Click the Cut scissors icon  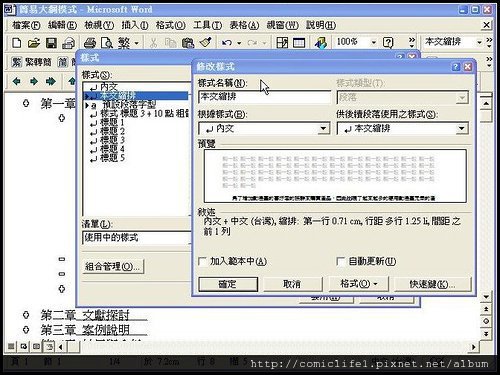coord(153,43)
